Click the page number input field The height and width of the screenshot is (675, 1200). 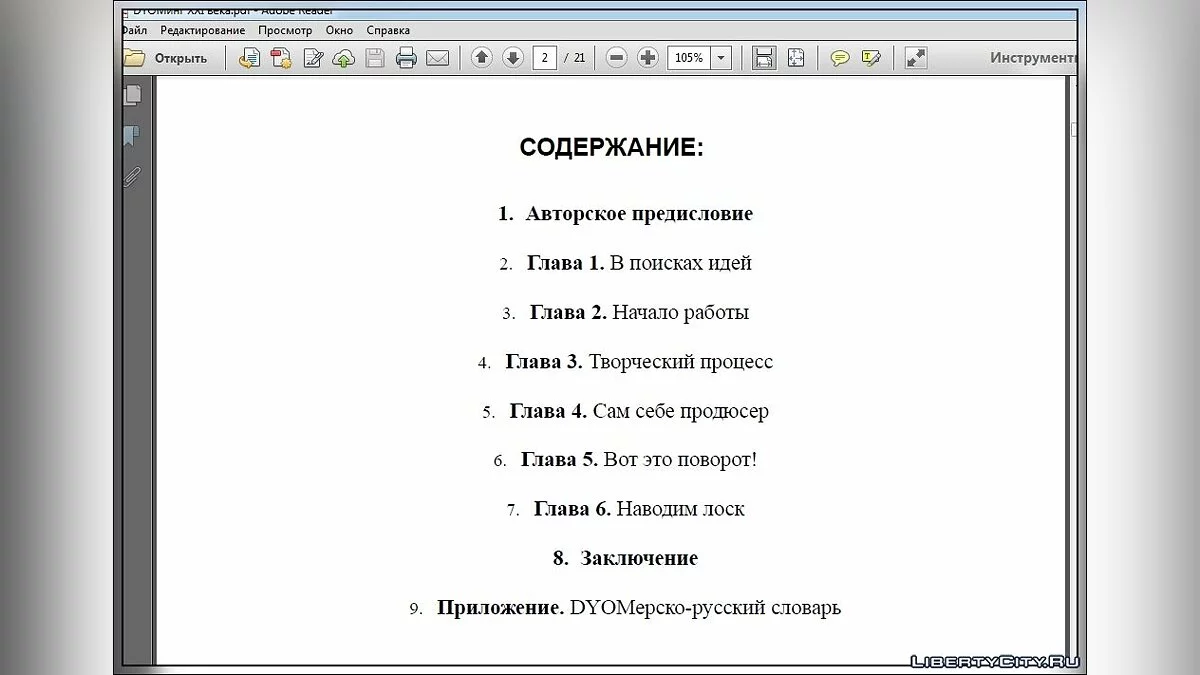[x=545, y=58]
